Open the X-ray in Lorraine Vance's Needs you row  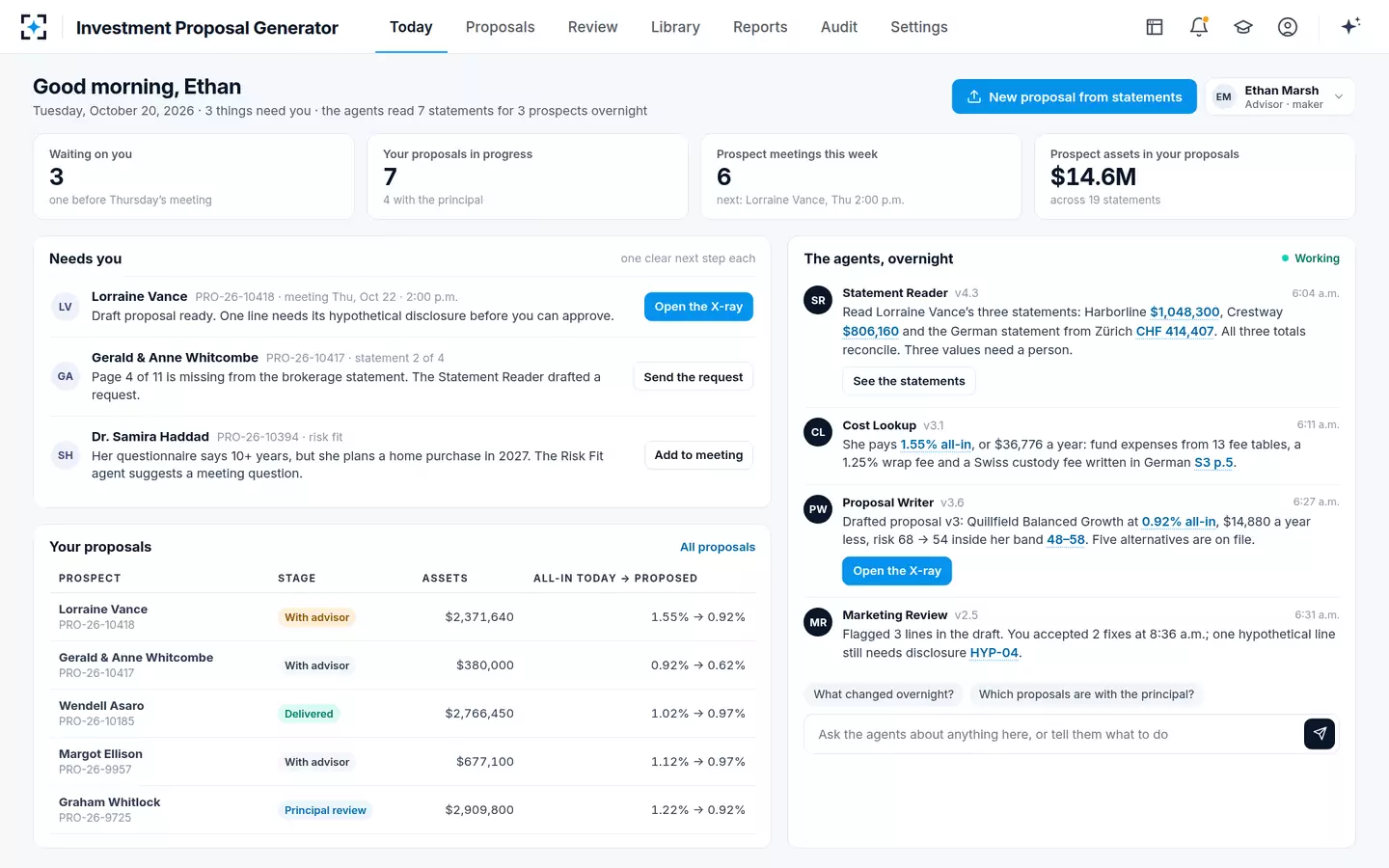698,307
